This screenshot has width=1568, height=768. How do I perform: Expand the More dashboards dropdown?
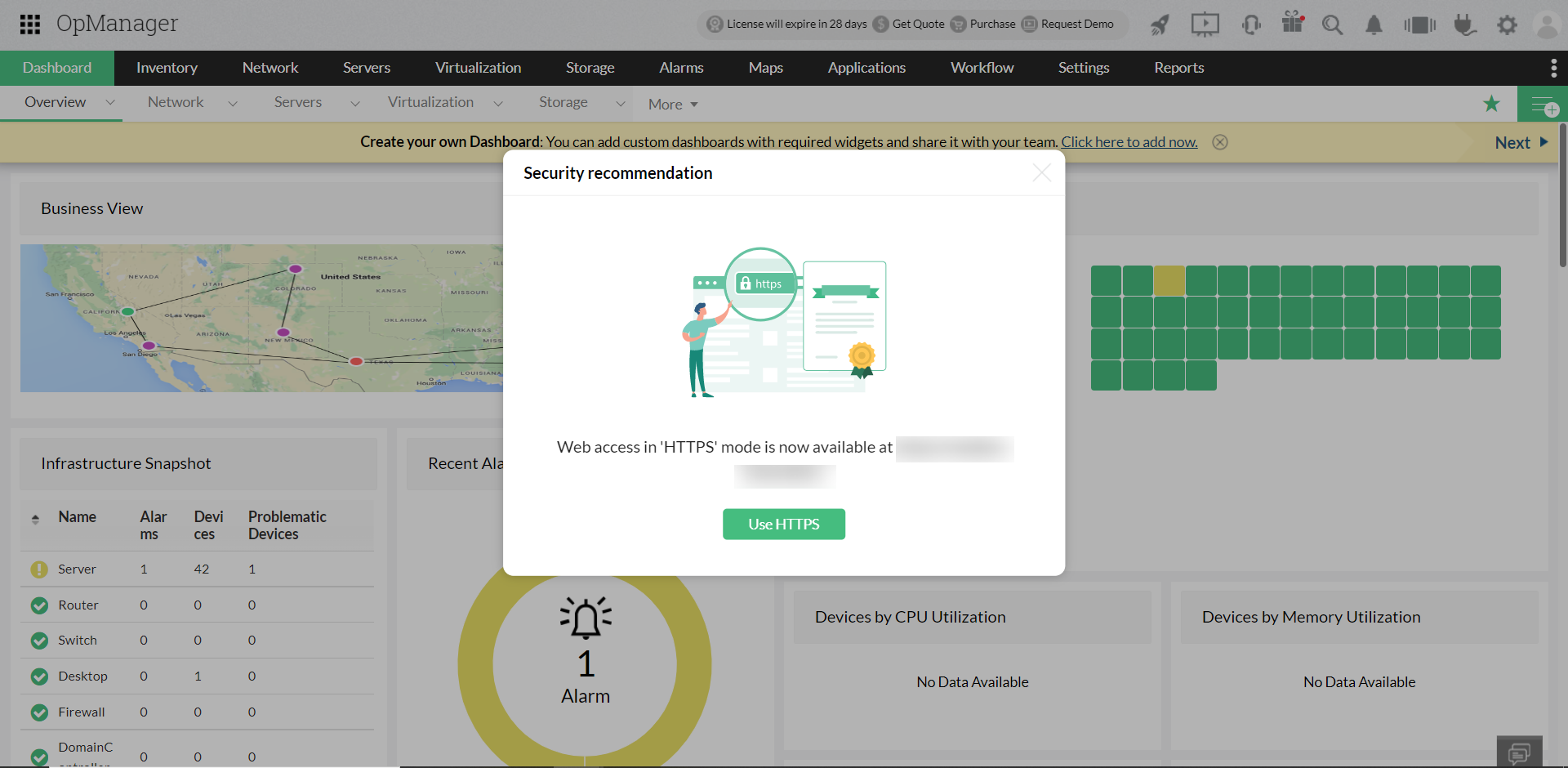coord(673,105)
